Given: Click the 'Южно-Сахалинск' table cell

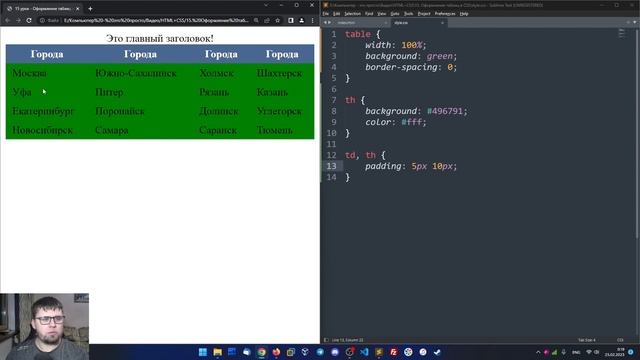Looking at the screenshot, I should [136, 73].
